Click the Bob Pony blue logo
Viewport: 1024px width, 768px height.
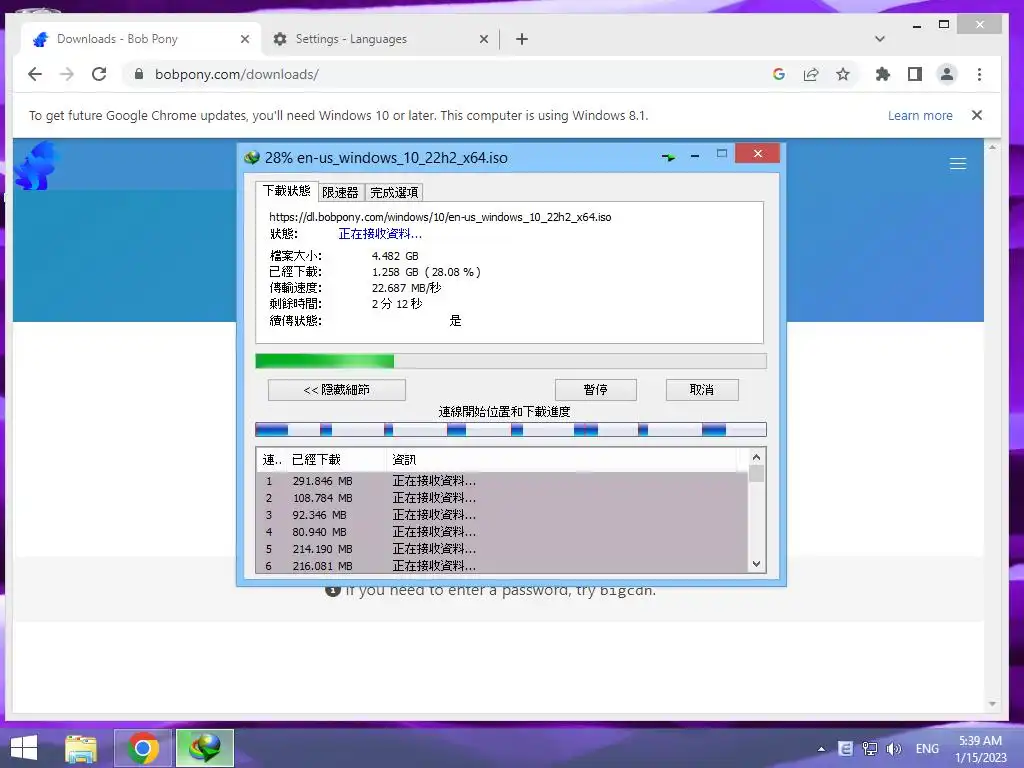(x=37, y=166)
